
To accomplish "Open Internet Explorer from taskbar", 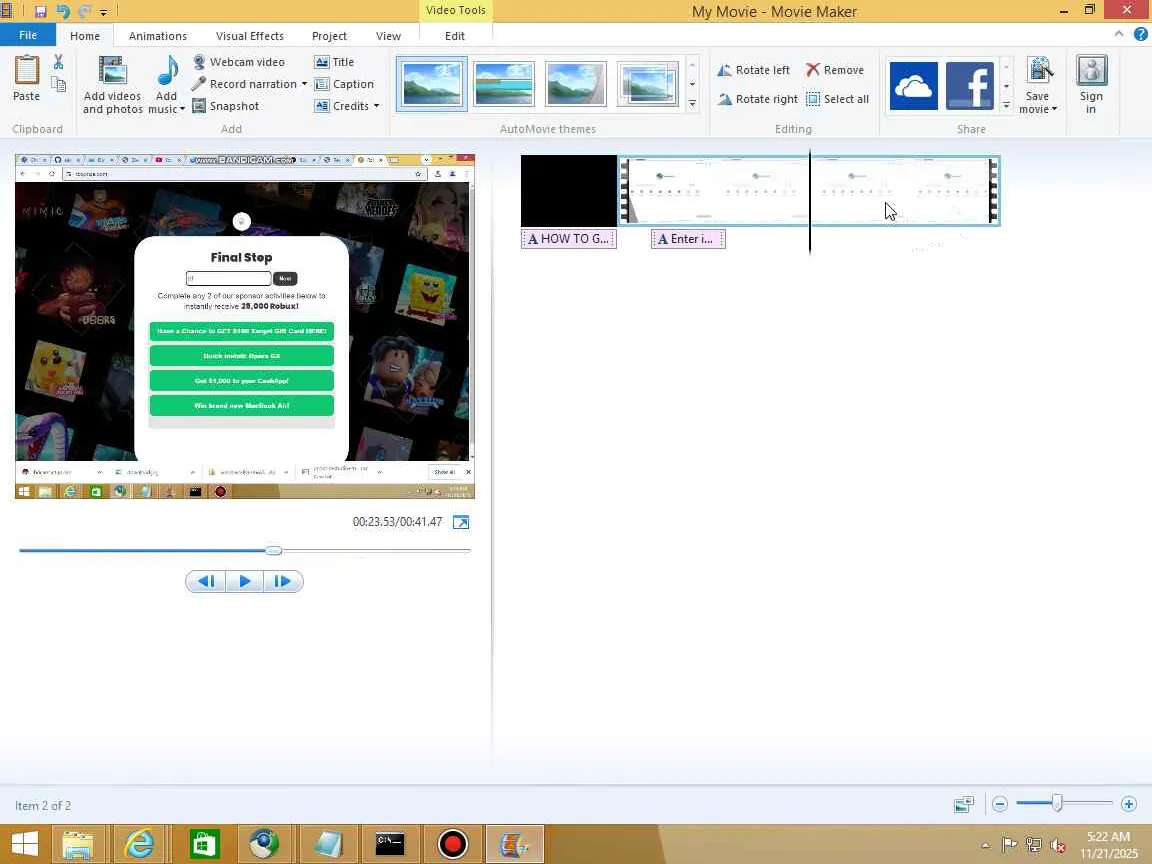I will tap(140, 843).
